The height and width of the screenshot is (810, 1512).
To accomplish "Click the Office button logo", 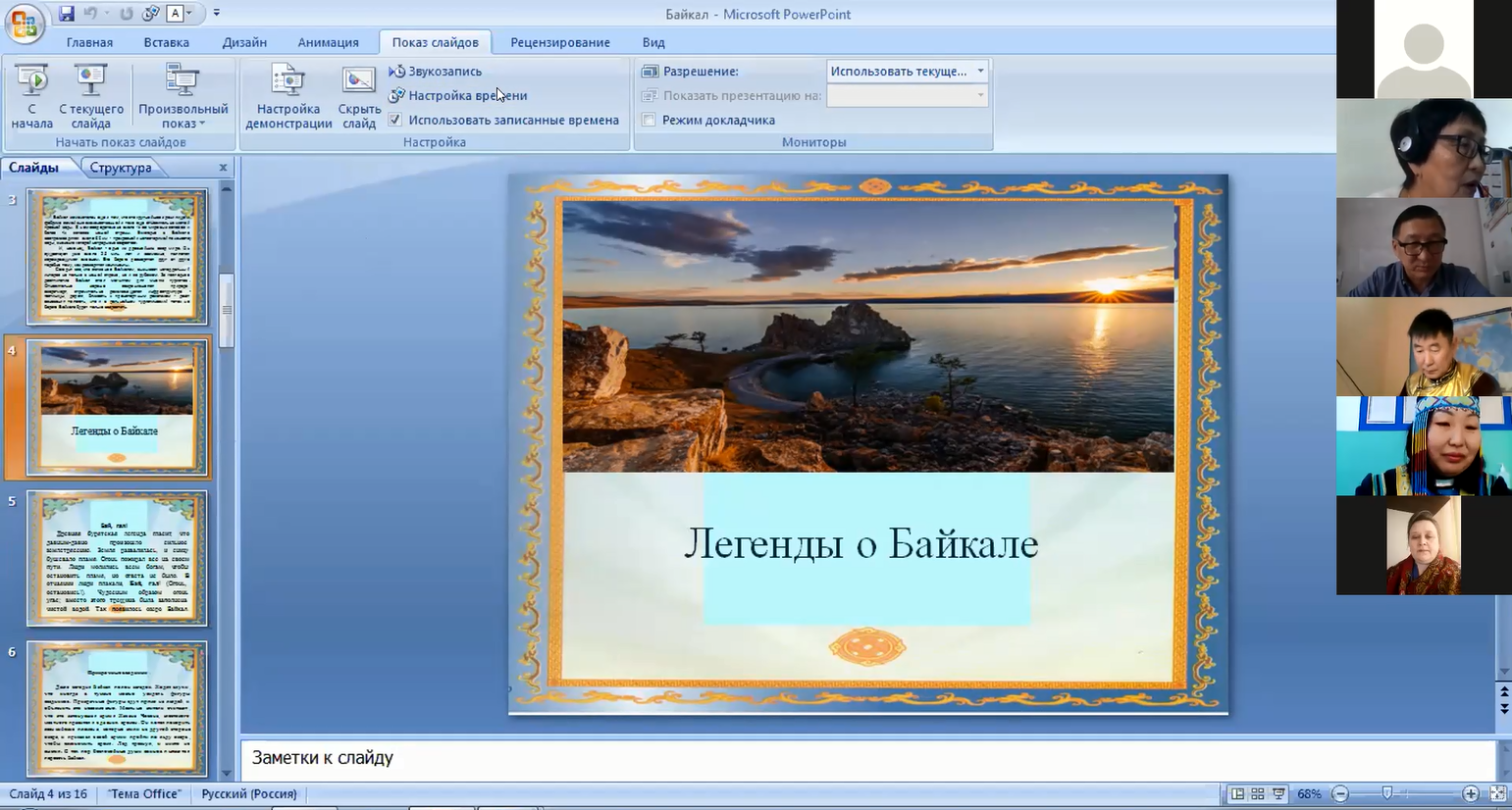I will 24,24.
